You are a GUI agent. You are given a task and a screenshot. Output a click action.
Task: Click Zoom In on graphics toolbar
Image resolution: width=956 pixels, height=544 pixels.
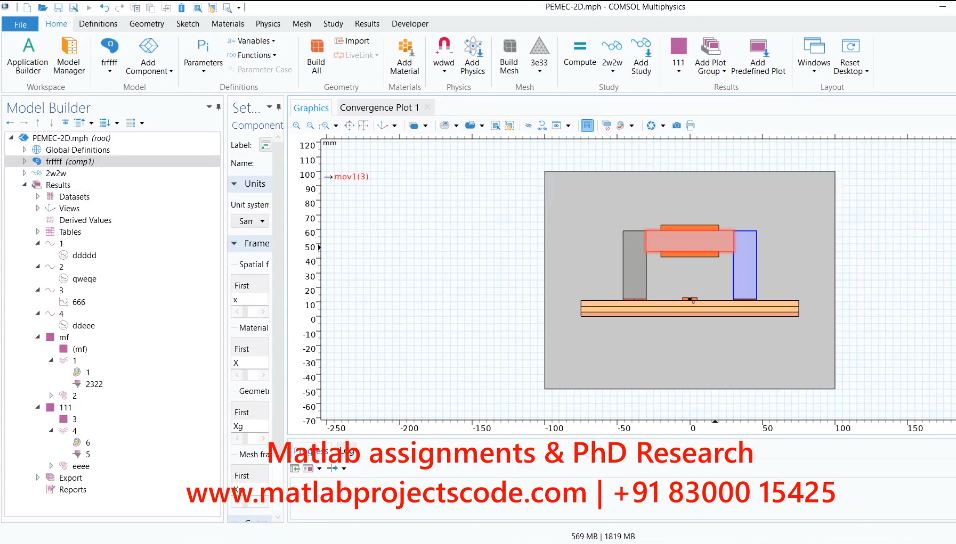(297, 125)
